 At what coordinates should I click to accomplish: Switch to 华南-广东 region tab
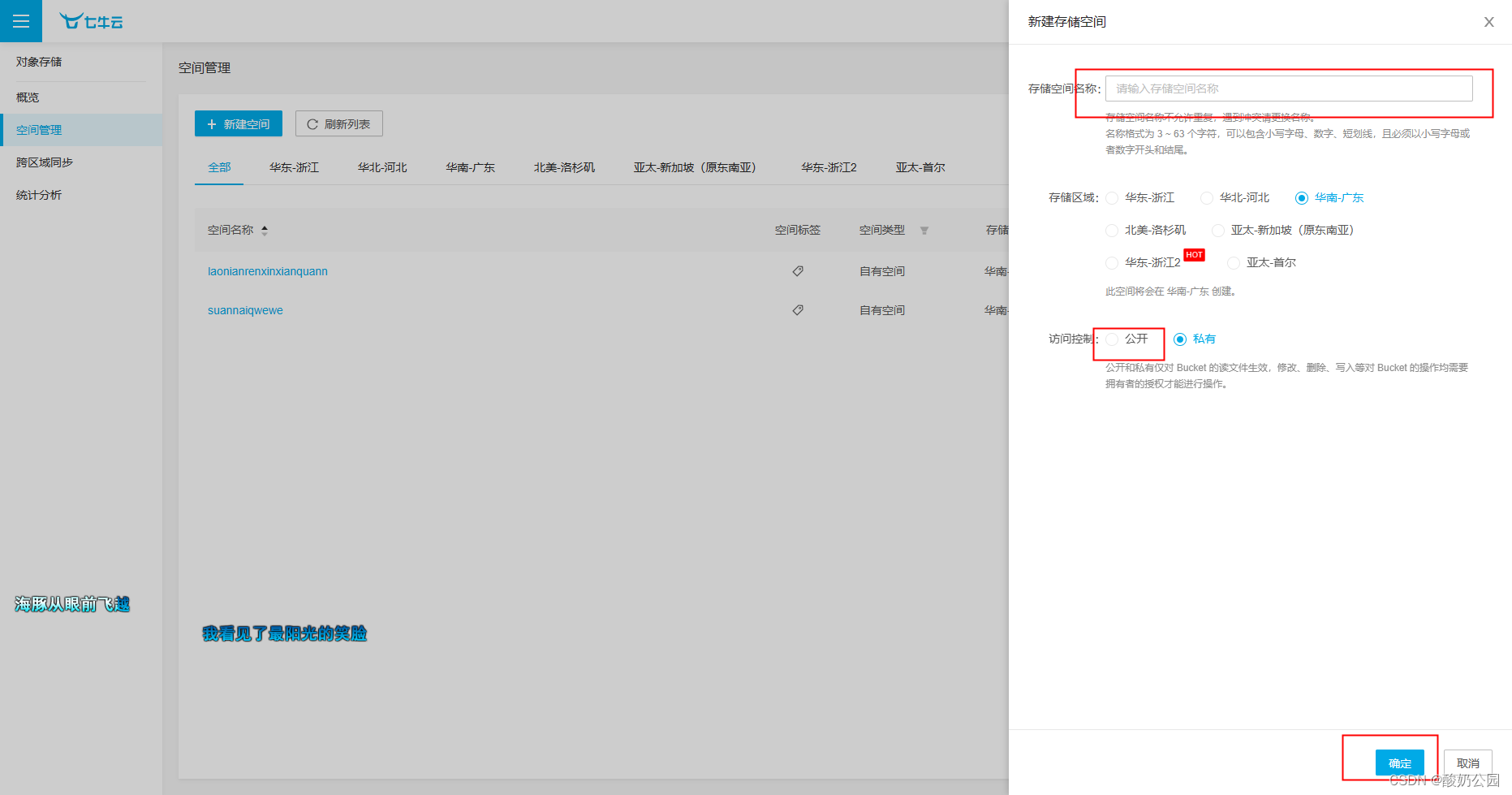click(x=470, y=167)
